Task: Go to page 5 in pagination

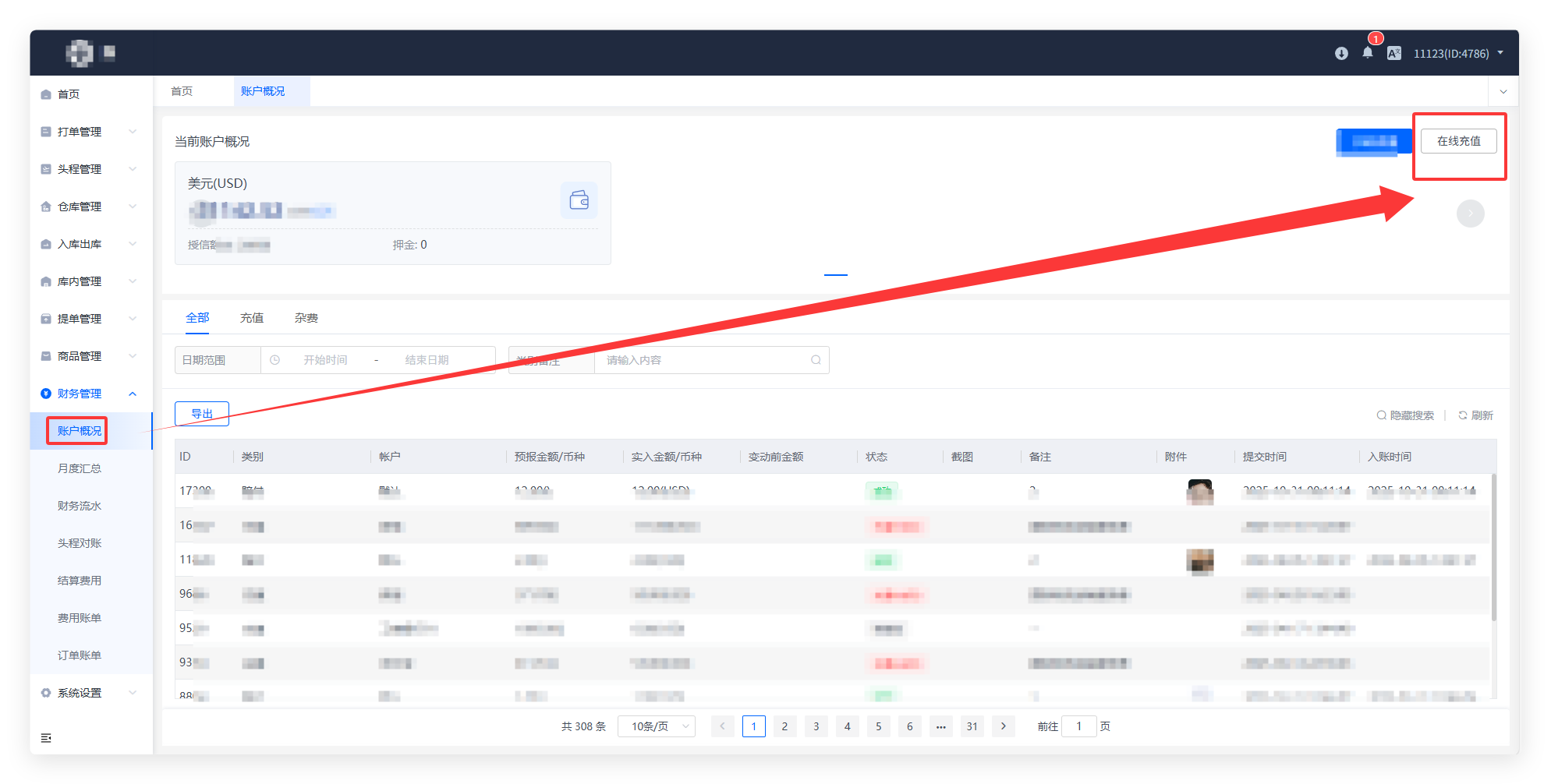Action: [x=878, y=726]
